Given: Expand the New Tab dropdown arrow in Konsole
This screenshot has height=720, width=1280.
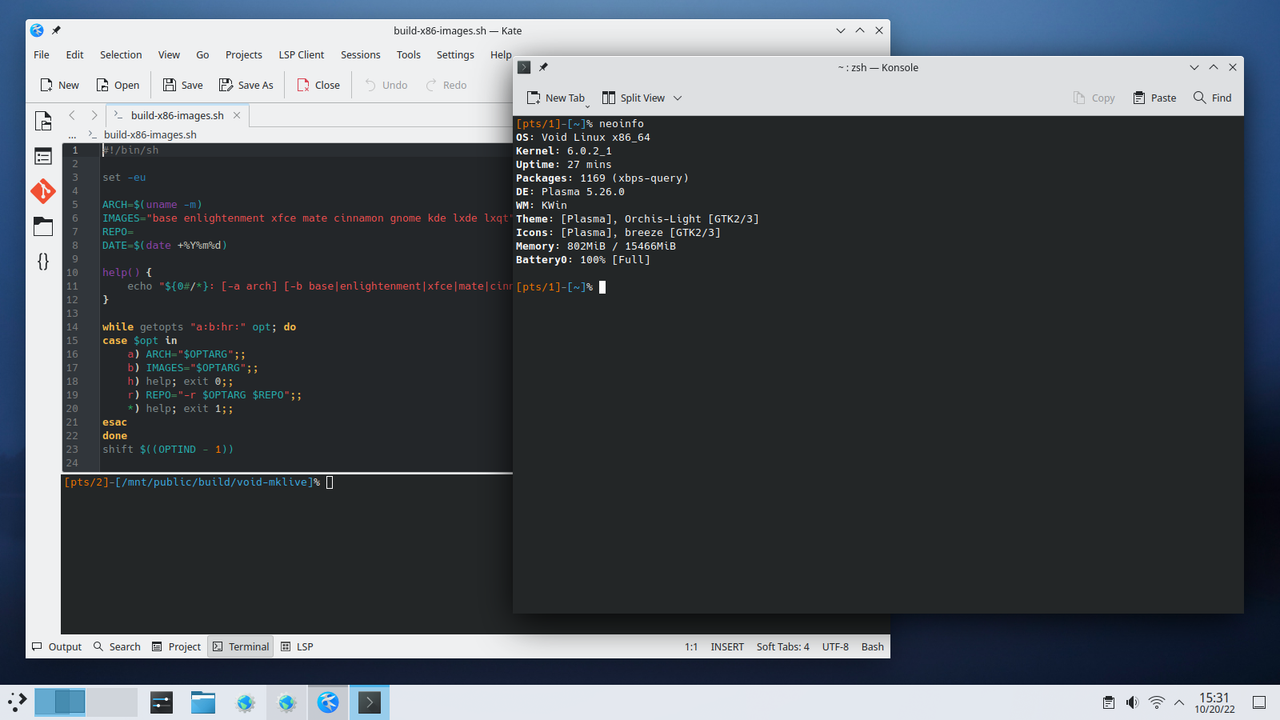Looking at the screenshot, I should click(588, 104).
